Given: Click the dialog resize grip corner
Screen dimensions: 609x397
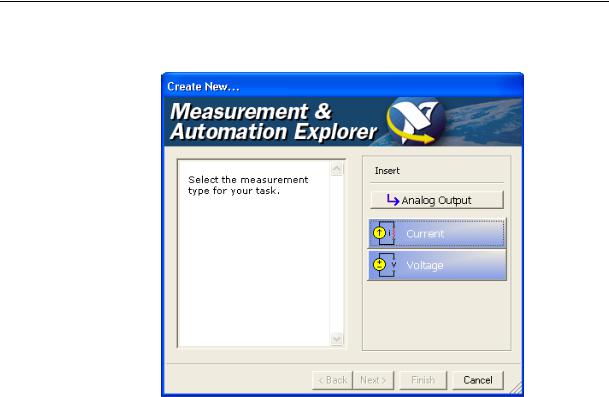Looking at the screenshot, I should [x=516, y=388].
